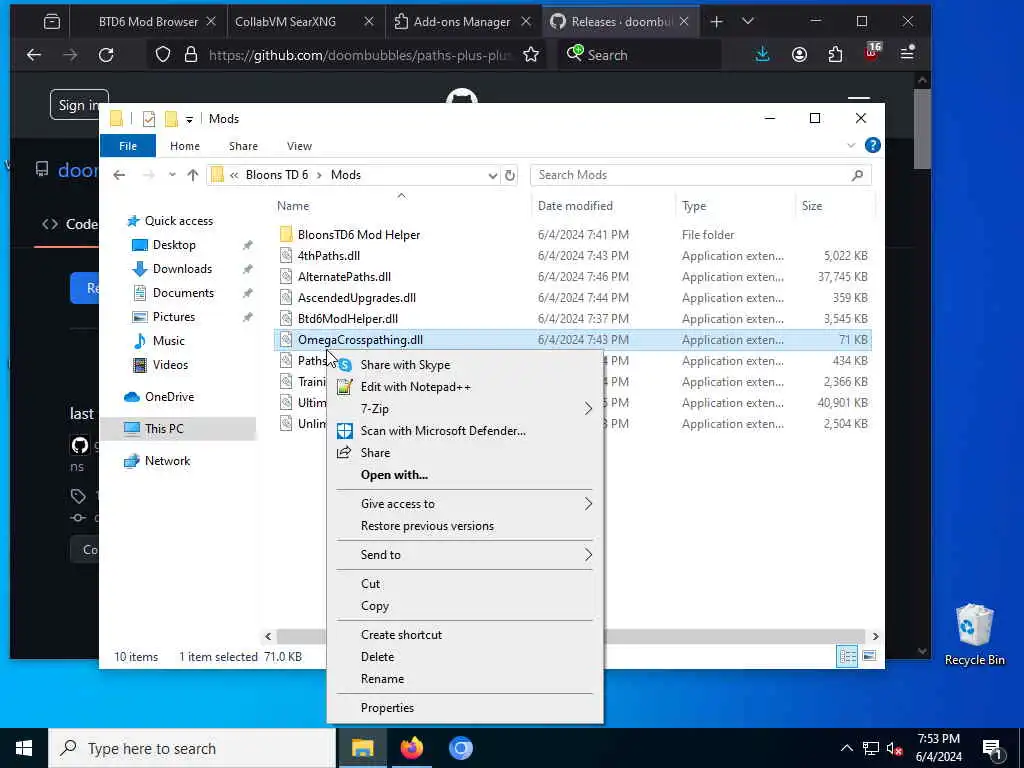The image size is (1024, 768).
Task: Open Properties from the context menu
Action: pos(464,708)
